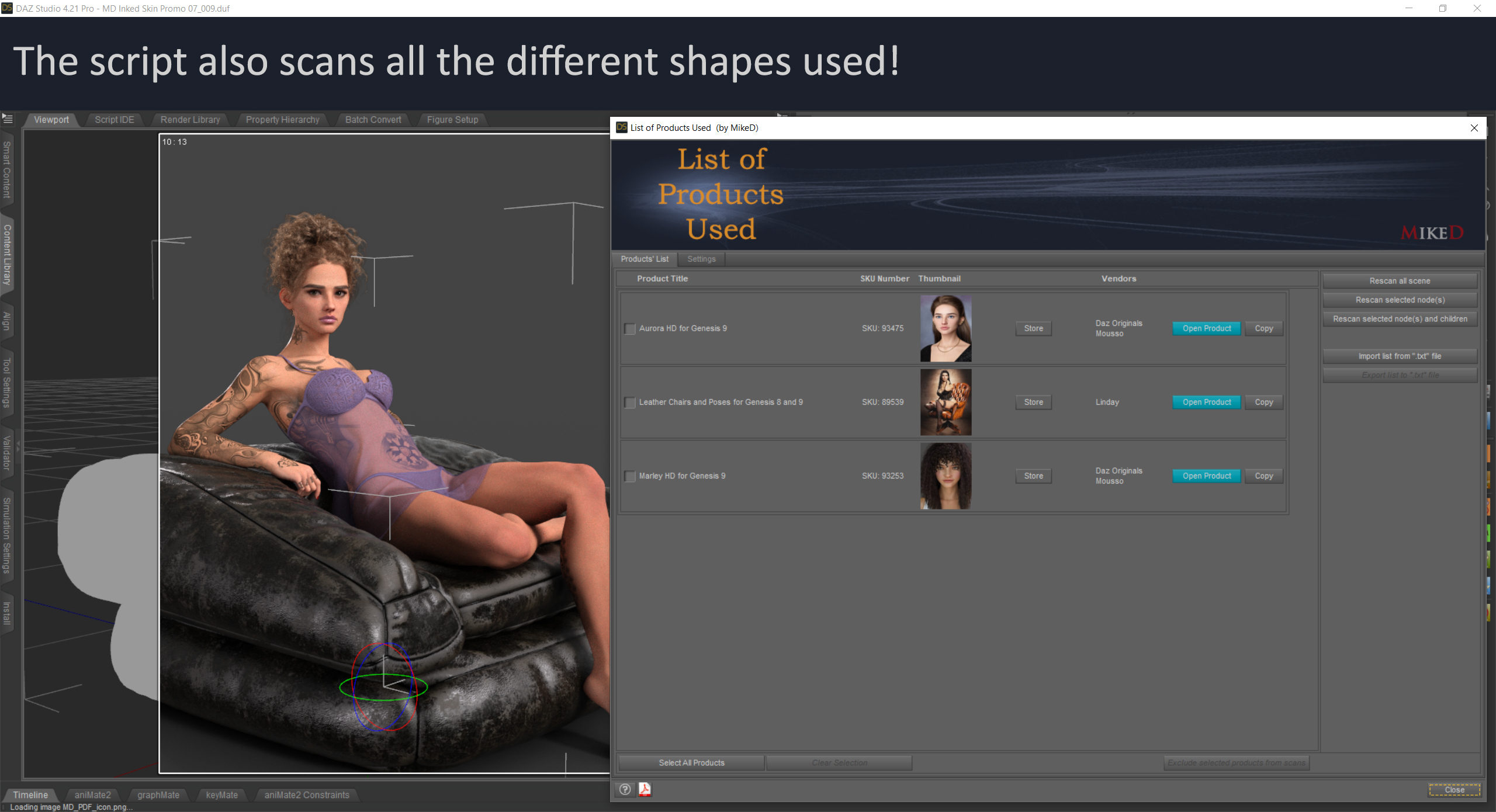This screenshot has width=1496, height=812.
Task: Open the Batch Convert tab
Action: click(x=373, y=120)
